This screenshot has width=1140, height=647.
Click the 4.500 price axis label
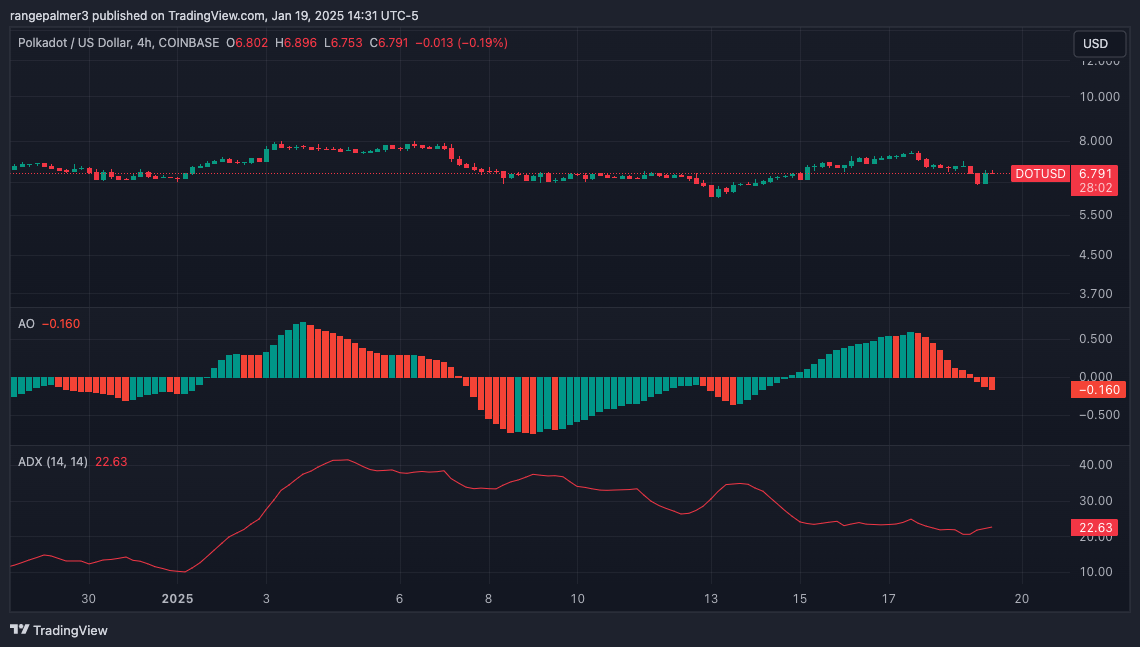point(1095,255)
